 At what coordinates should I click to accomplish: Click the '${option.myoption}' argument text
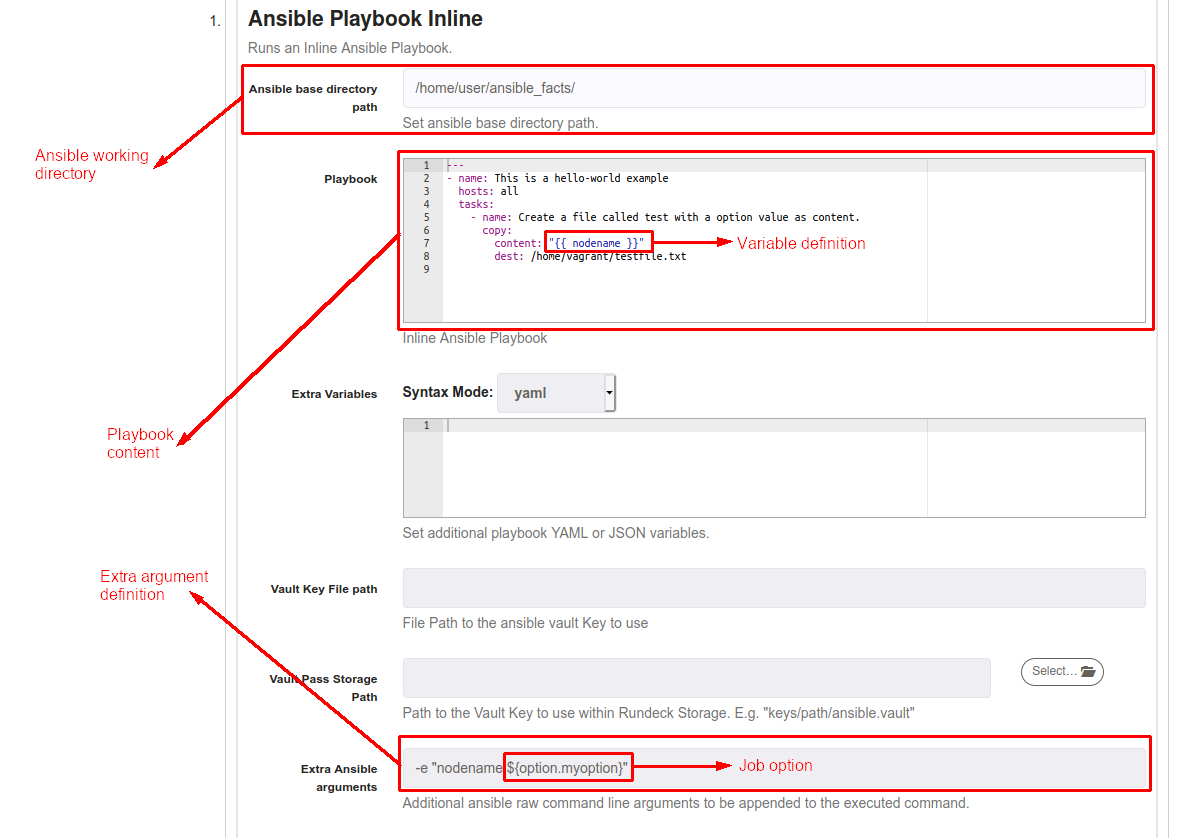(567, 768)
